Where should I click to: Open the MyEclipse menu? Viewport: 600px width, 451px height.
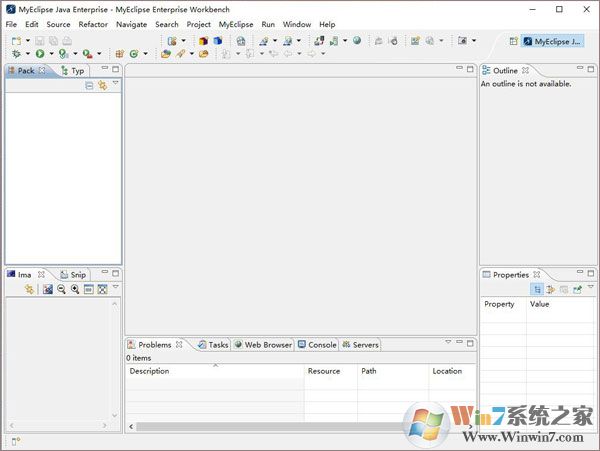[x=235, y=24]
